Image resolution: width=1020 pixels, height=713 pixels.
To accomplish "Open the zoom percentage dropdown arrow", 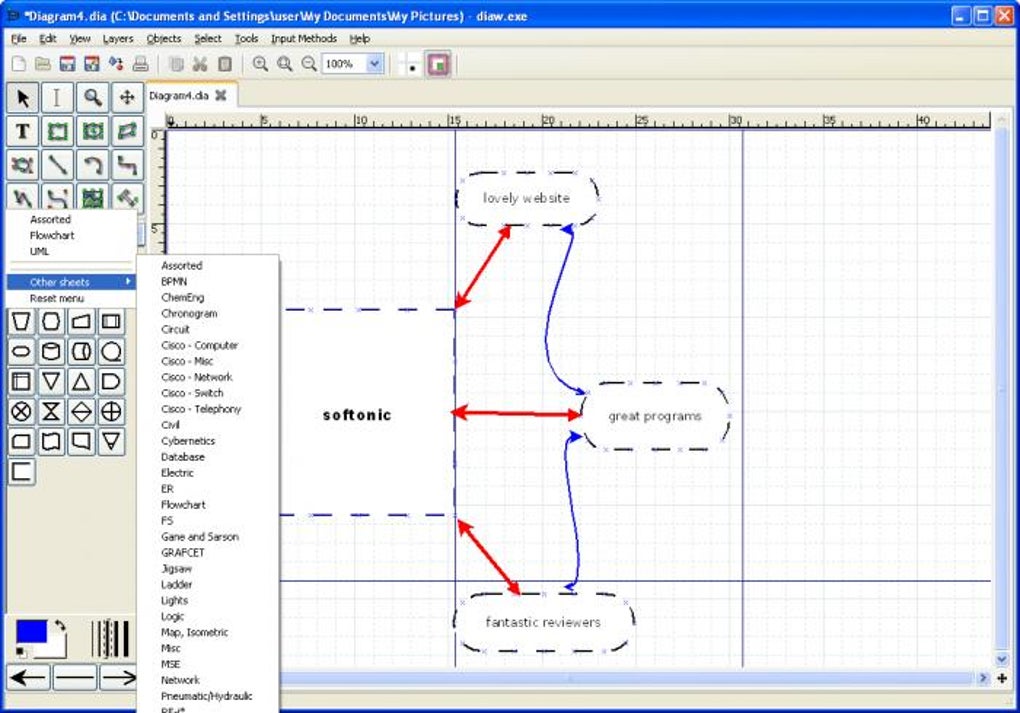I will click(x=375, y=64).
